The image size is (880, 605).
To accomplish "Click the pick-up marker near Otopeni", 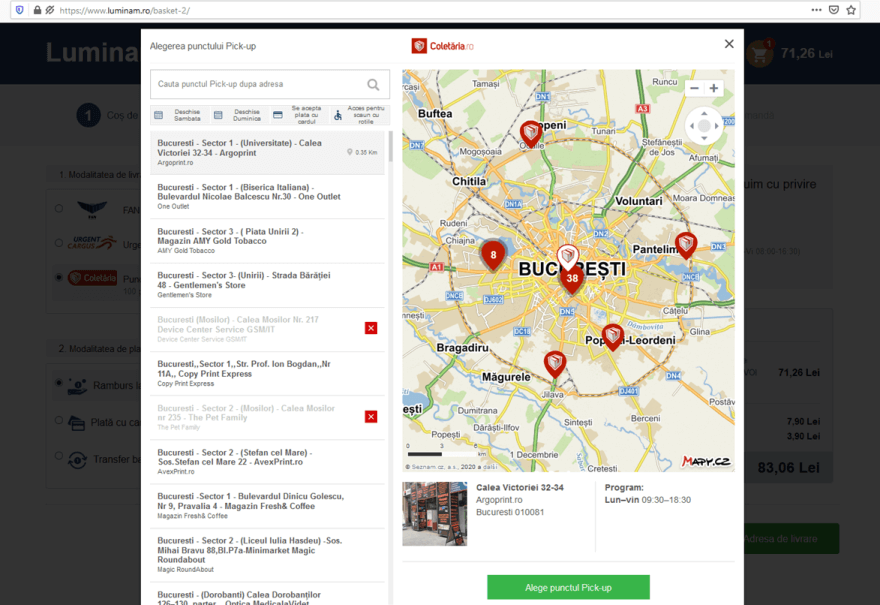I will point(530,134).
